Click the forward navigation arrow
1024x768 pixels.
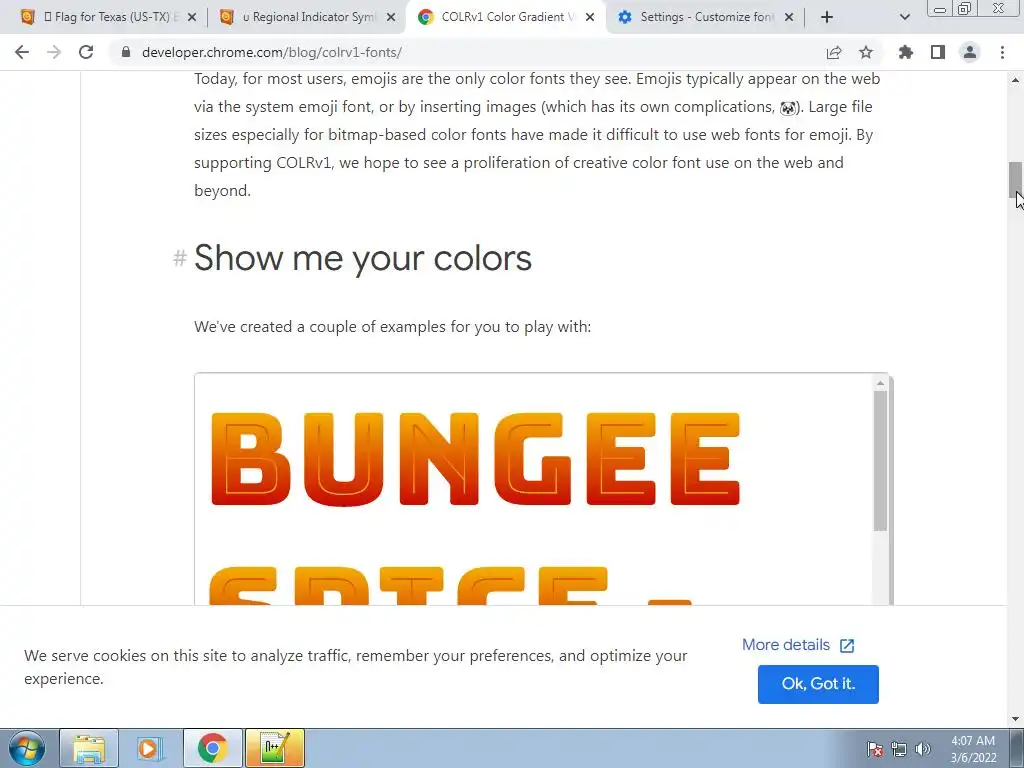pos(54,52)
